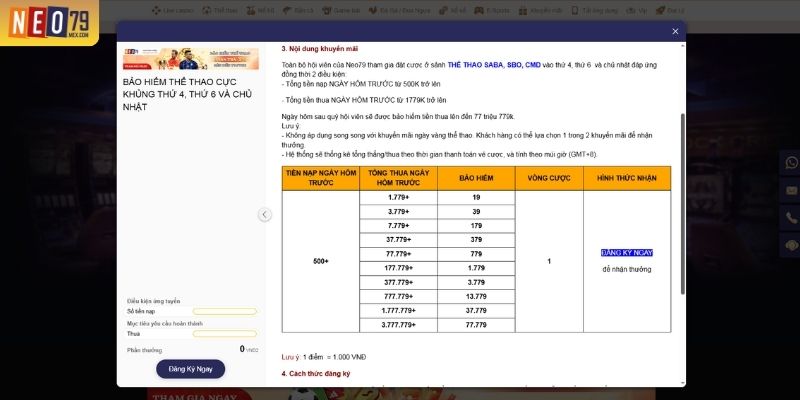Select the heading 3. Nội dung khuyến mãi
The height and width of the screenshot is (400, 800).
(x=319, y=49)
